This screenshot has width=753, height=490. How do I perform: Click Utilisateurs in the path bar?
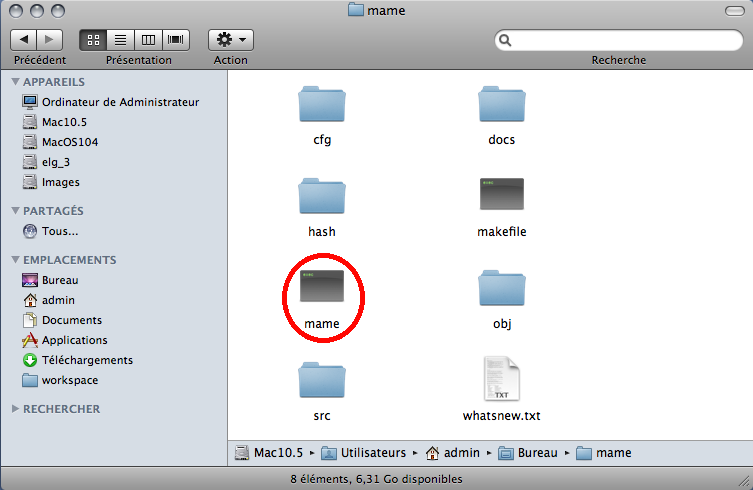click(x=364, y=453)
